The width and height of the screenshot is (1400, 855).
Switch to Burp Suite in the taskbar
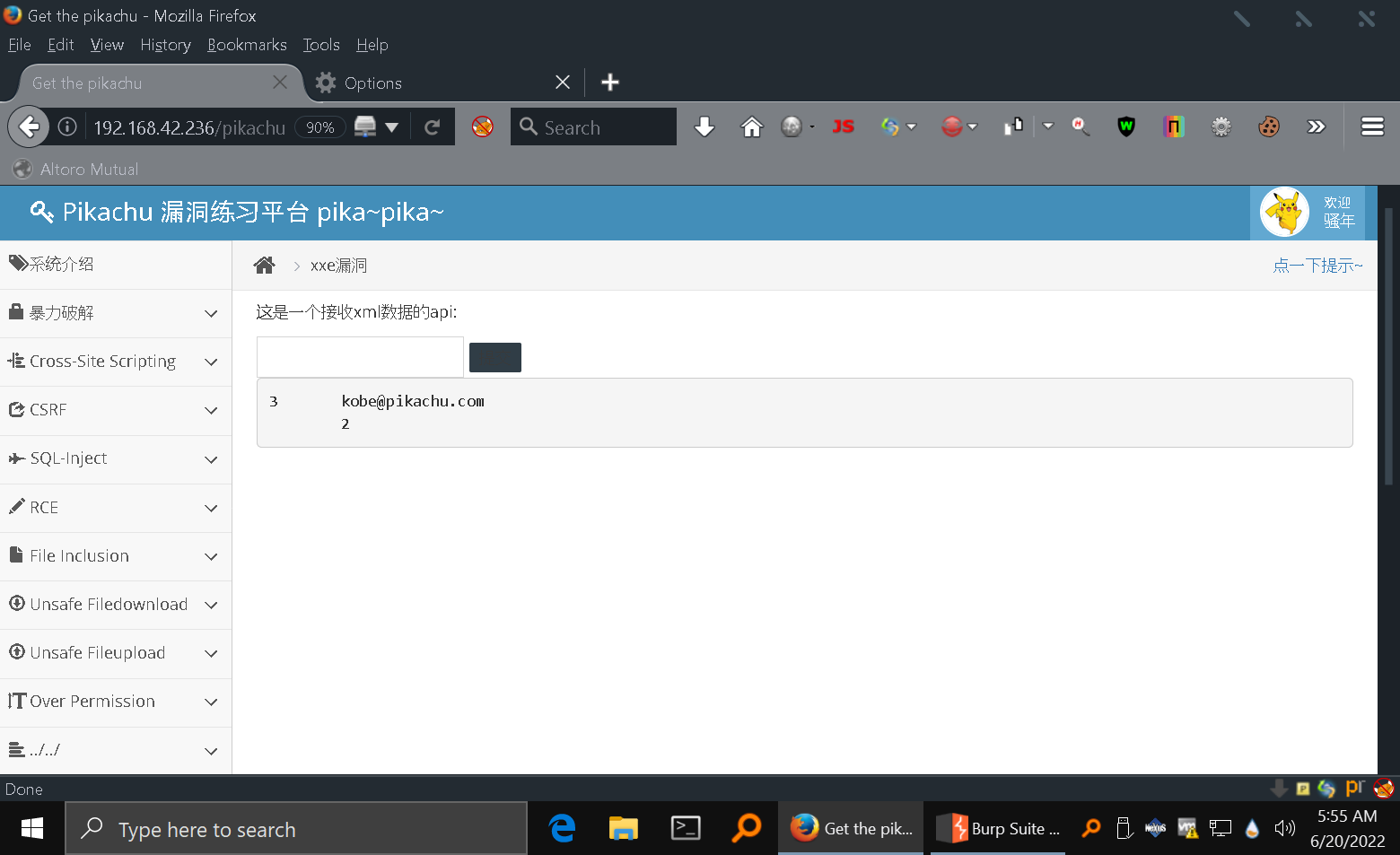click(x=999, y=828)
